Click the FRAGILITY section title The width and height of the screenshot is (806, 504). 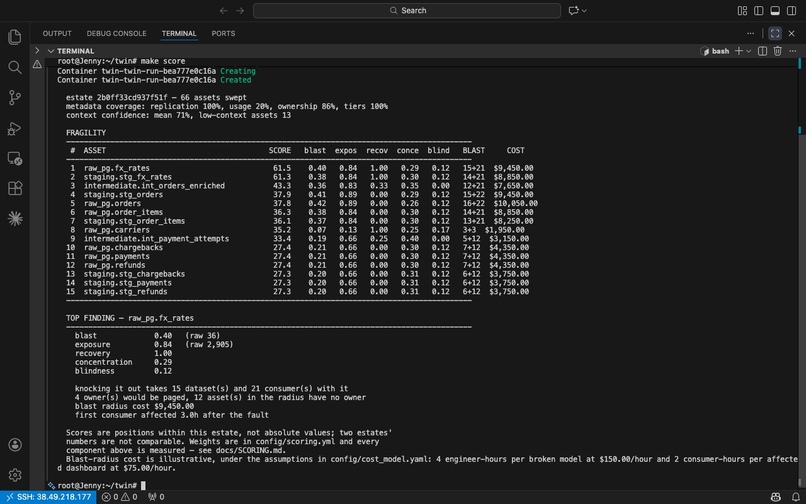(86, 133)
